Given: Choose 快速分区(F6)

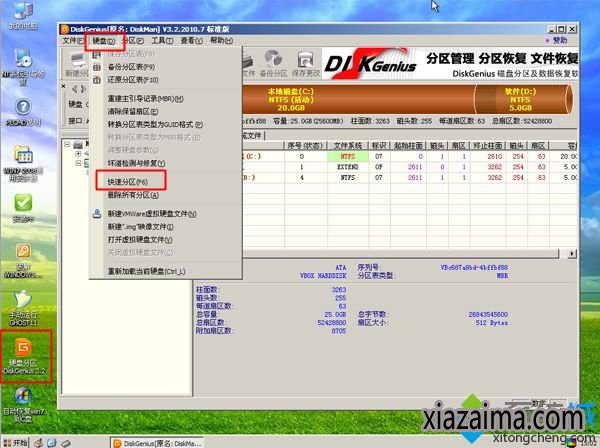Looking at the screenshot, I should [128, 182].
